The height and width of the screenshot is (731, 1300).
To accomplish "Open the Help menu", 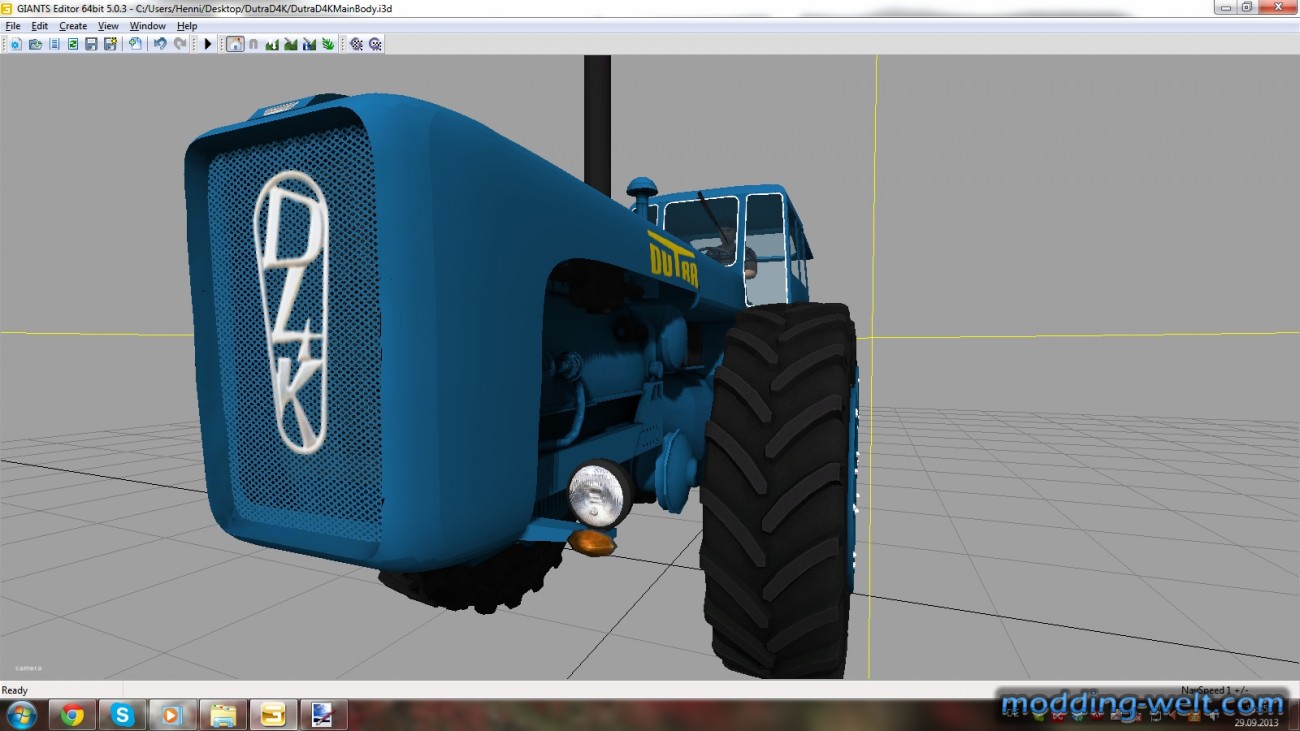I will 187,26.
